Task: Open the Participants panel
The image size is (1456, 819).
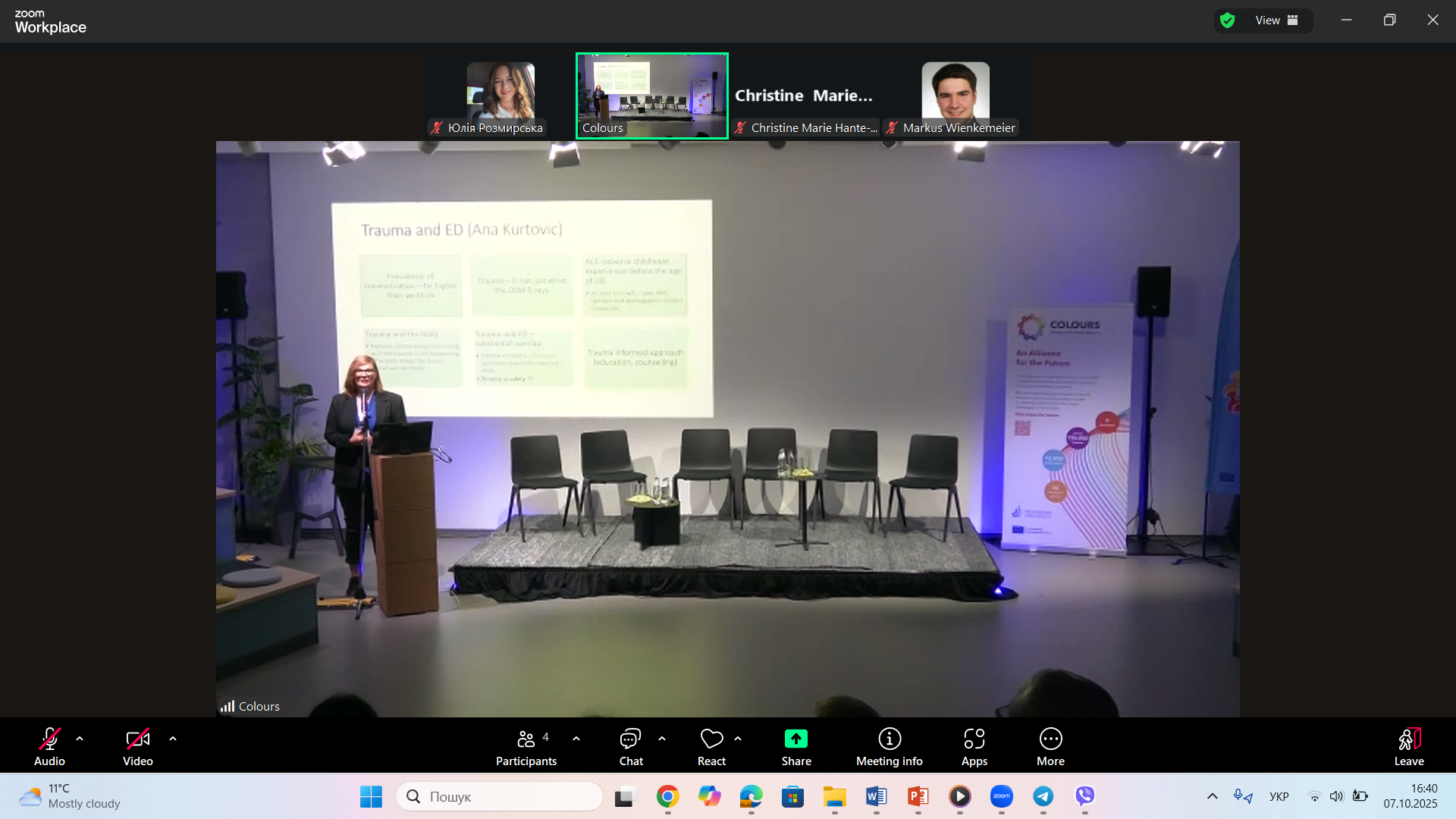Action: pos(526,747)
